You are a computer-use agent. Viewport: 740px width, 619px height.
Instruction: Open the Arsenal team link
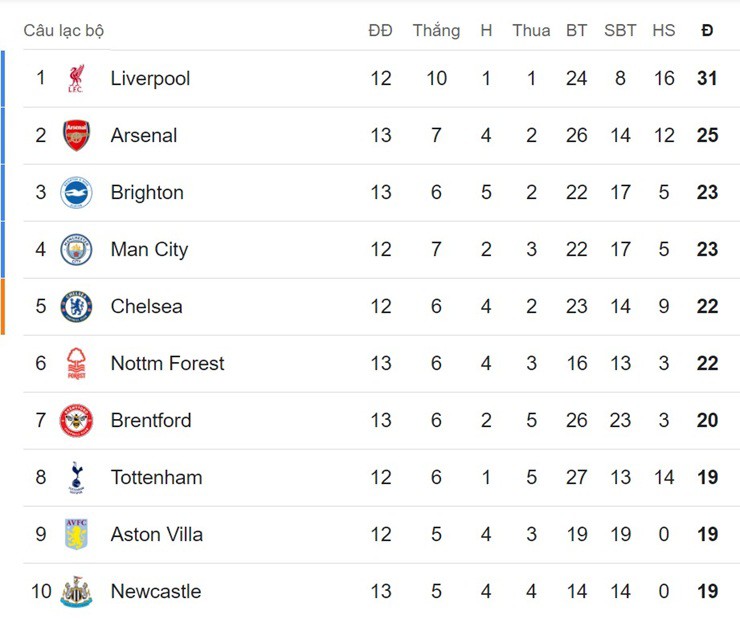click(x=144, y=135)
